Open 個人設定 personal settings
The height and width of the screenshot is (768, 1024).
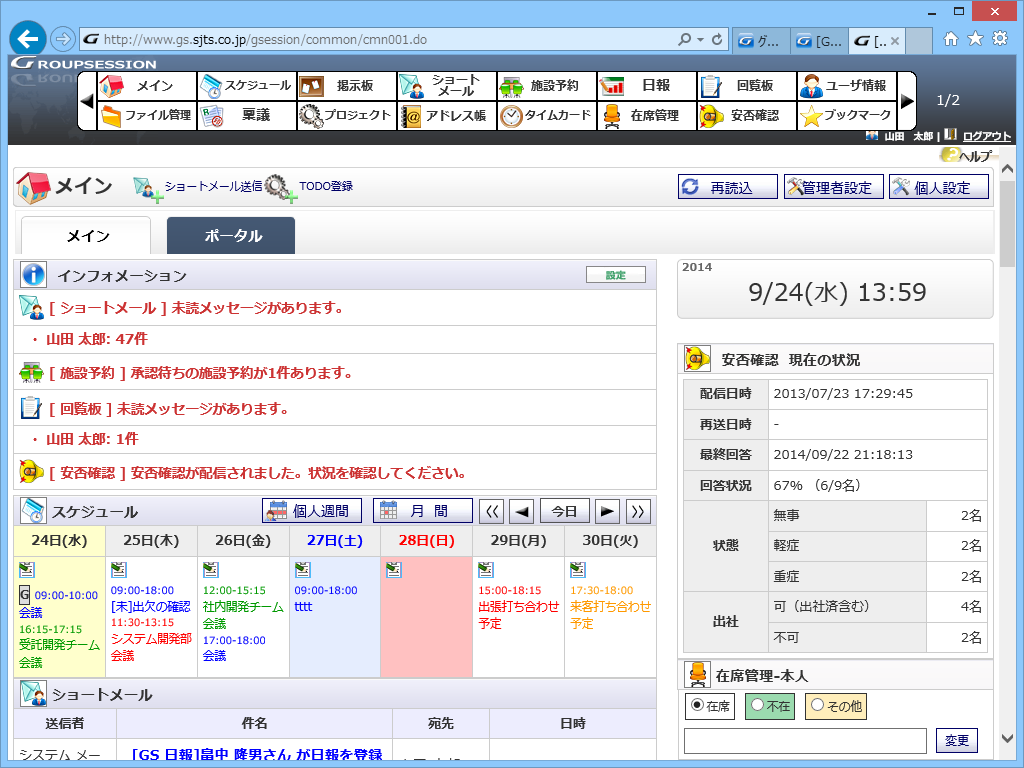[x=938, y=186]
